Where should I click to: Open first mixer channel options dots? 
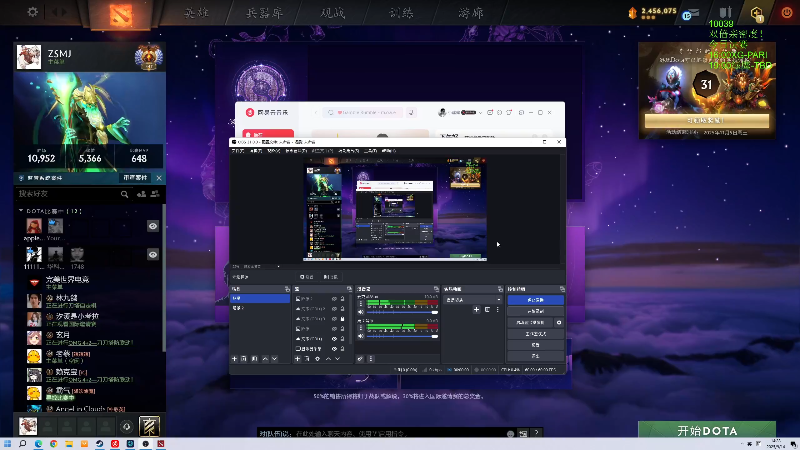tap(361, 304)
